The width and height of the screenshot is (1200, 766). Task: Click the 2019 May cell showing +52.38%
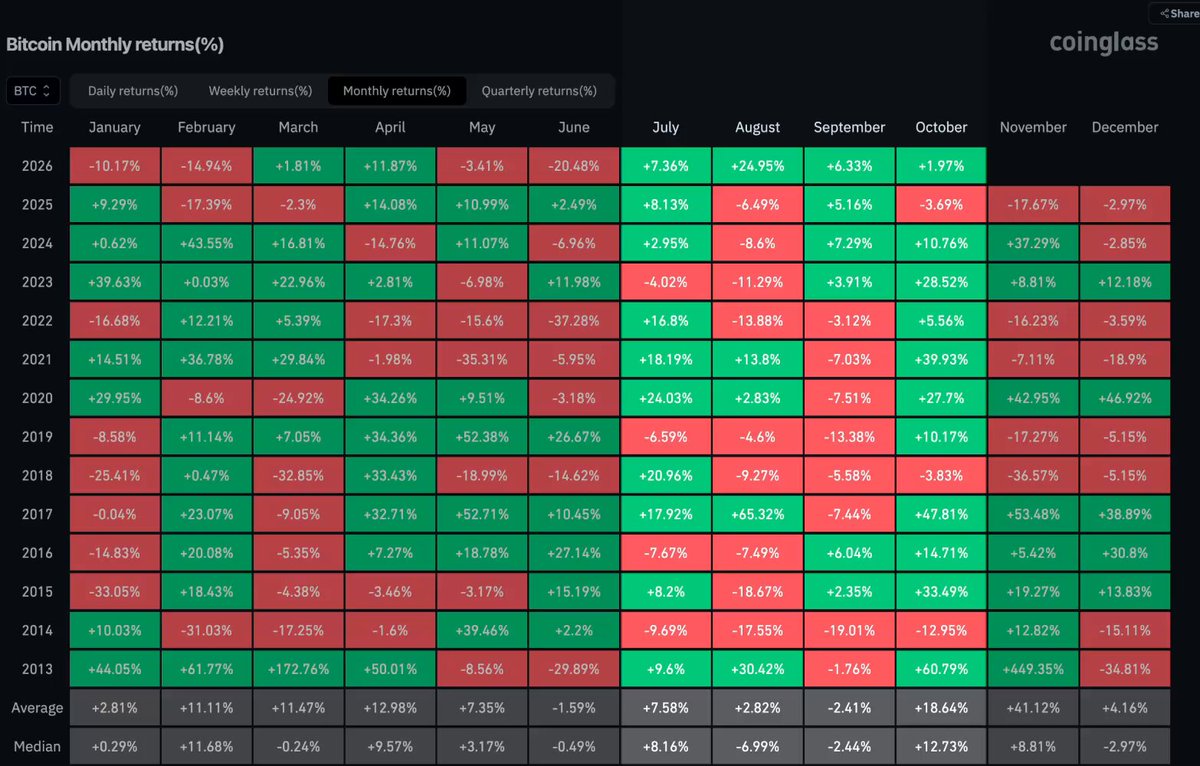pos(482,437)
